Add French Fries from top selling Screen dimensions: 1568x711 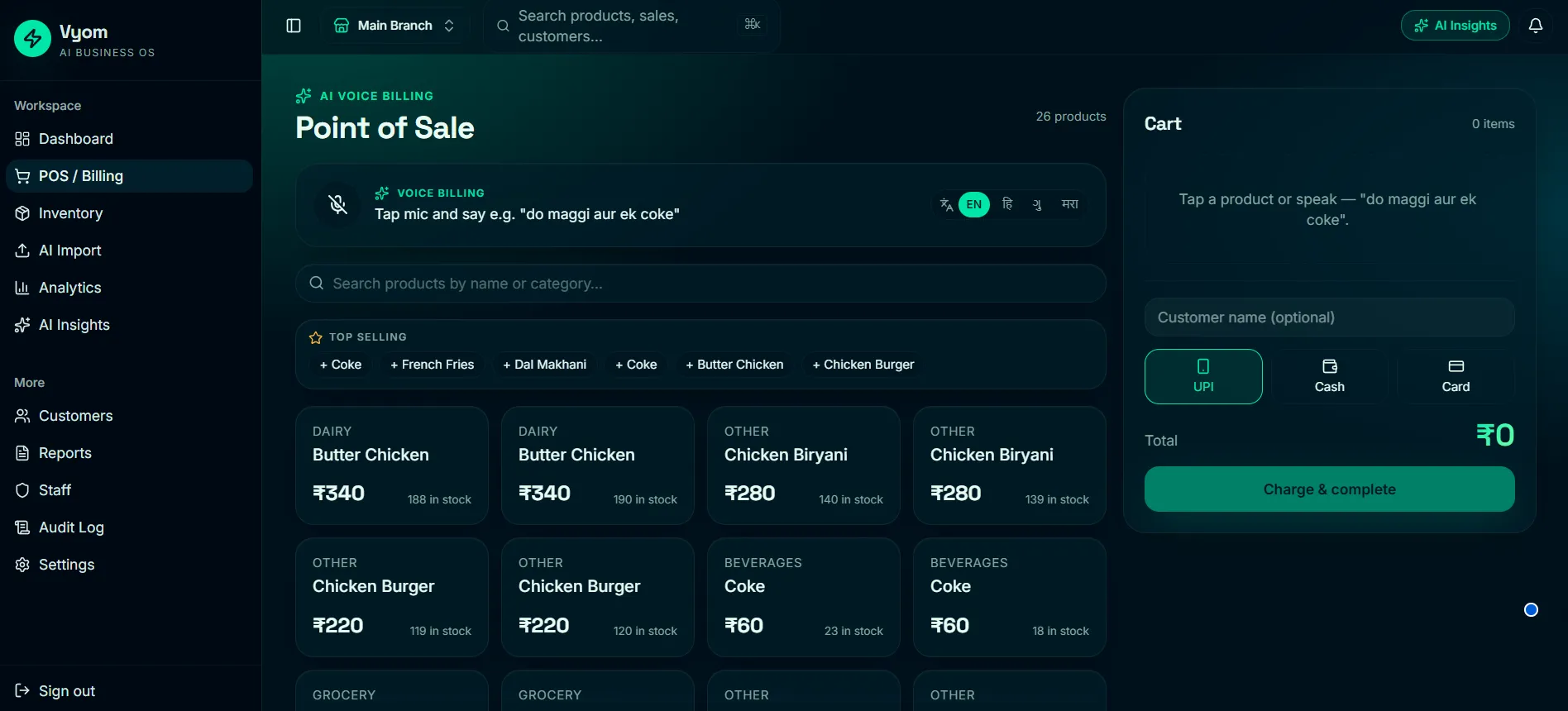[433, 365]
